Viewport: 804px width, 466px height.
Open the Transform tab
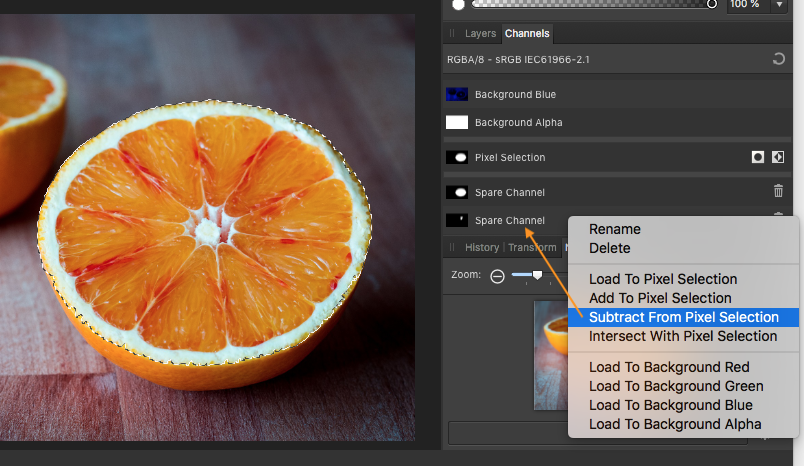[x=532, y=248]
